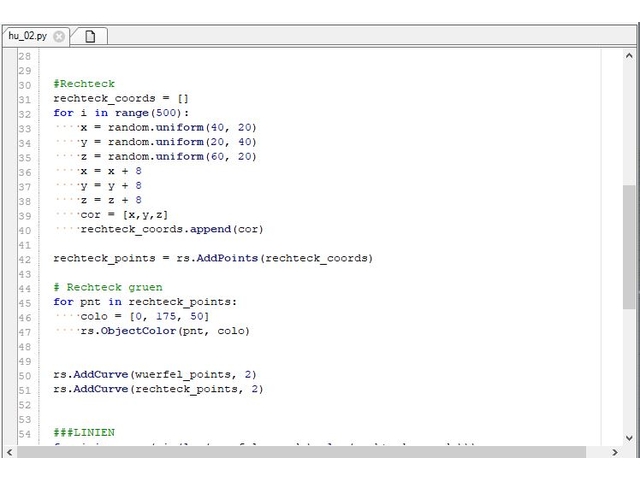Click the 'x = x + 8' line
This screenshot has width=640, height=480.
tap(111, 171)
